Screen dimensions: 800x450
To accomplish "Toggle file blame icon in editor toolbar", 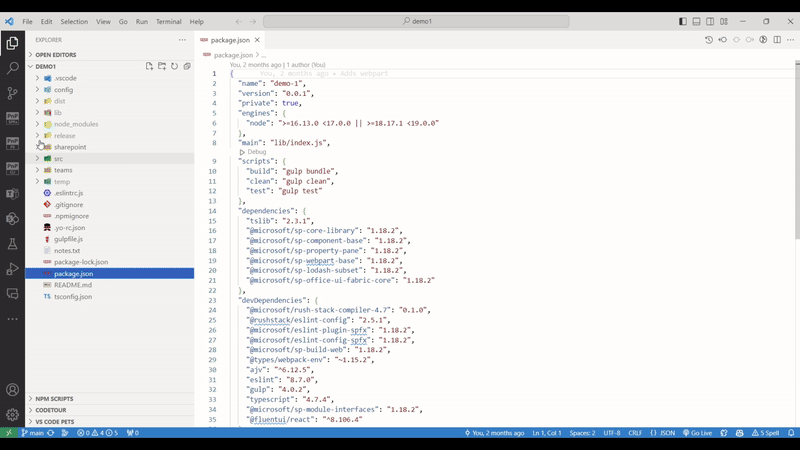I will tap(763, 40).
